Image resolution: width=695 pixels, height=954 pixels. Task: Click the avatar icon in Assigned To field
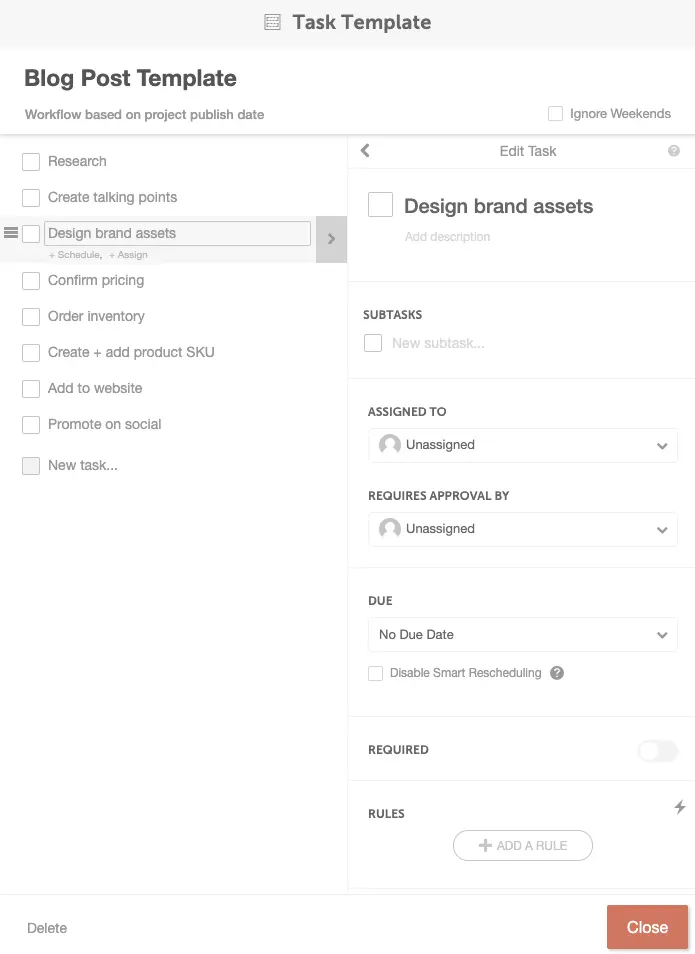[x=389, y=445]
